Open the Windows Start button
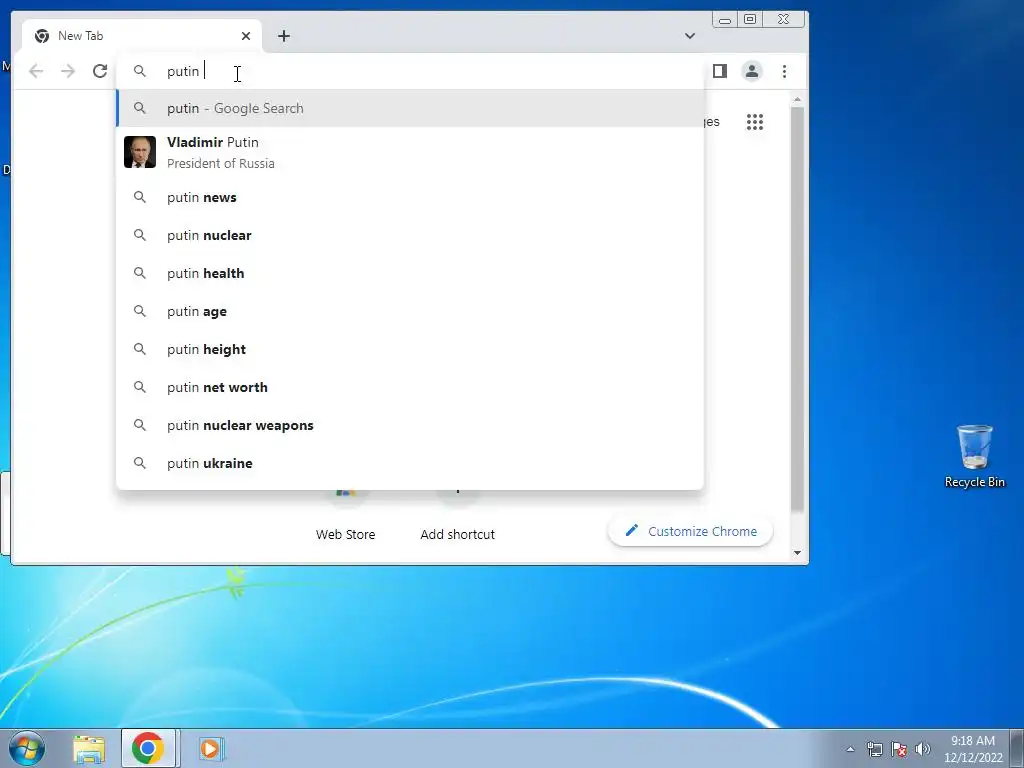Screen dimensions: 1024x768 pos(27,748)
